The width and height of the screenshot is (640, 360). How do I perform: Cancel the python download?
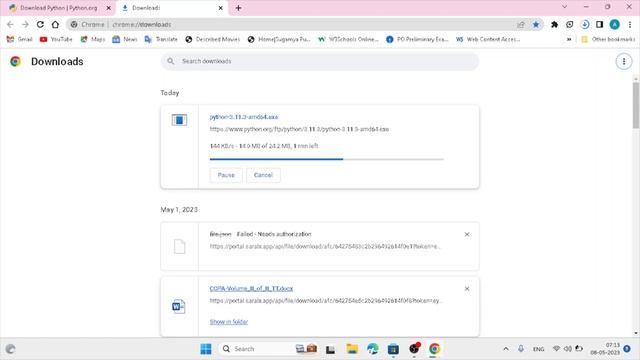click(x=263, y=175)
